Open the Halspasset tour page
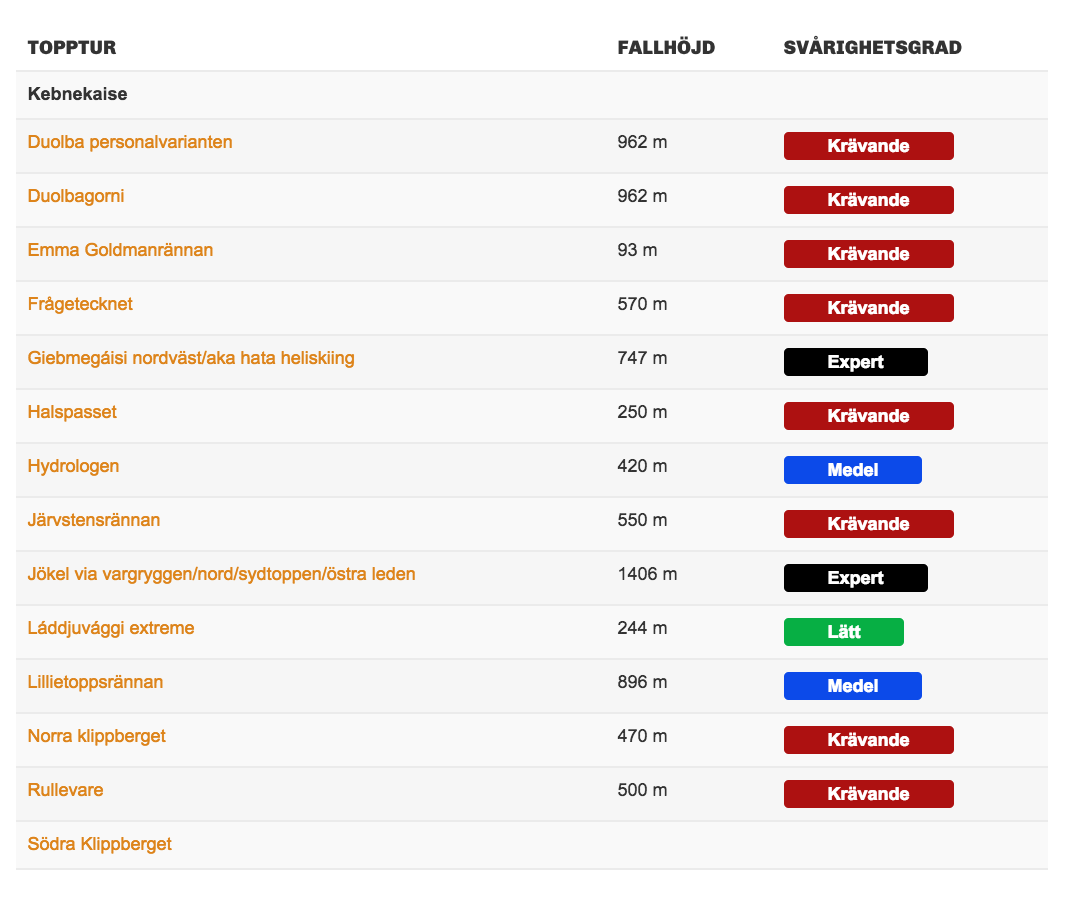 click(72, 412)
